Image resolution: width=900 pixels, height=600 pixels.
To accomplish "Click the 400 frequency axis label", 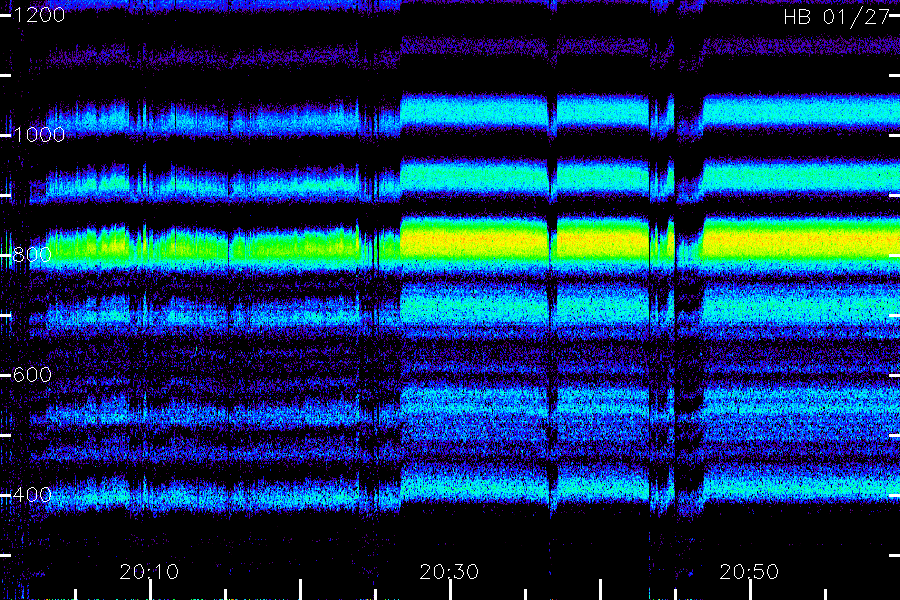I will point(32,495).
